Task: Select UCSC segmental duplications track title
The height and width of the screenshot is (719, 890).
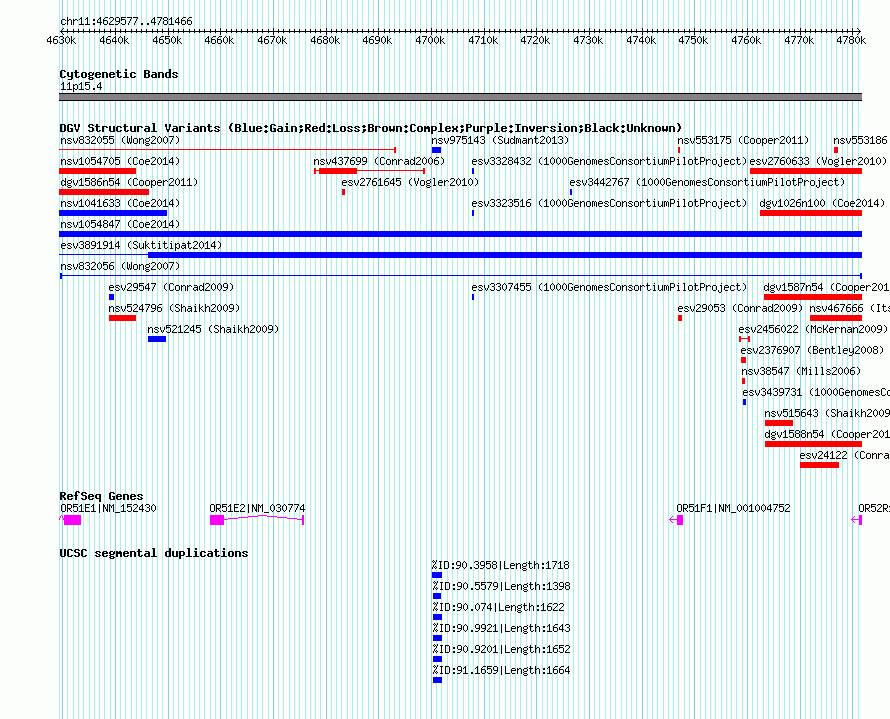Action: coord(154,553)
